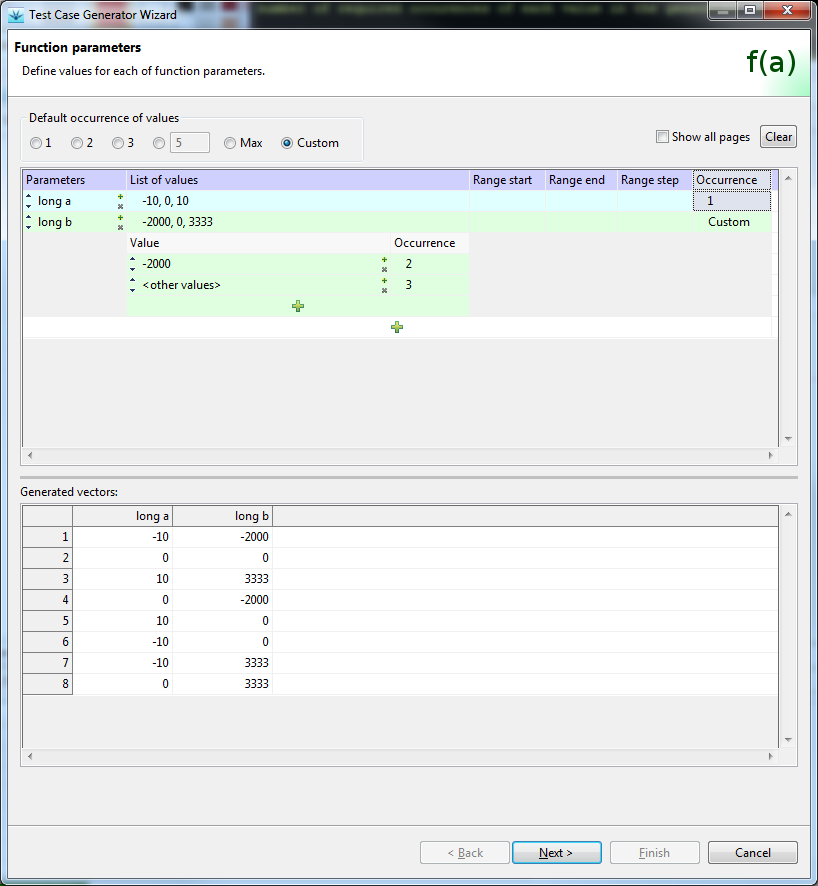Click the small plus icon beside long a
Image resolution: width=818 pixels, height=886 pixels.
pyautogui.click(x=120, y=197)
